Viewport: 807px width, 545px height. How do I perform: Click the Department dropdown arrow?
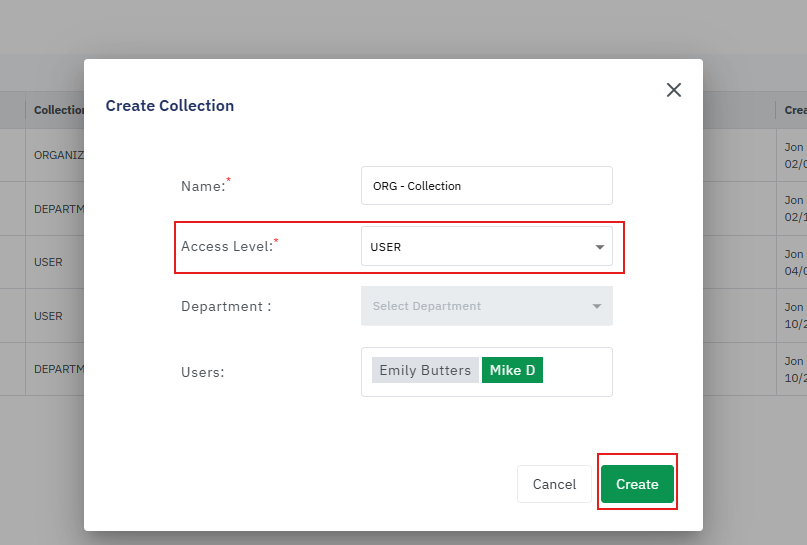[x=597, y=306]
